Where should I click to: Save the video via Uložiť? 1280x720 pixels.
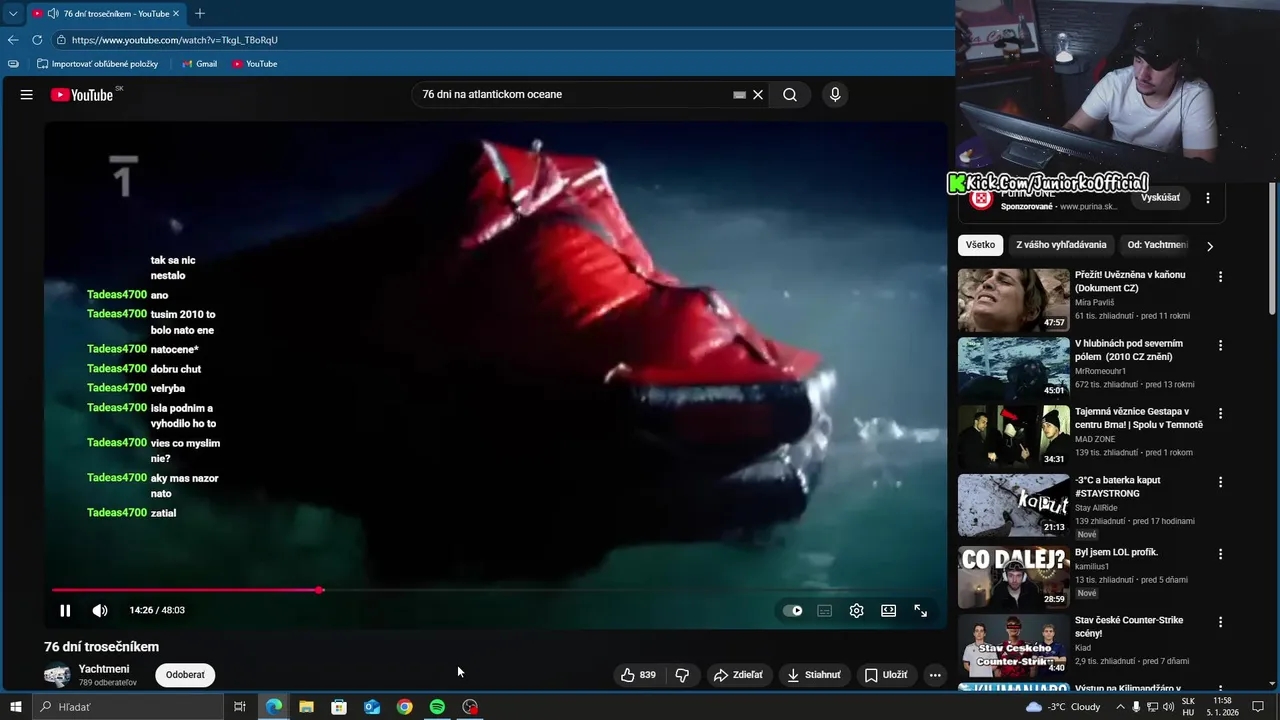tap(886, 675)
